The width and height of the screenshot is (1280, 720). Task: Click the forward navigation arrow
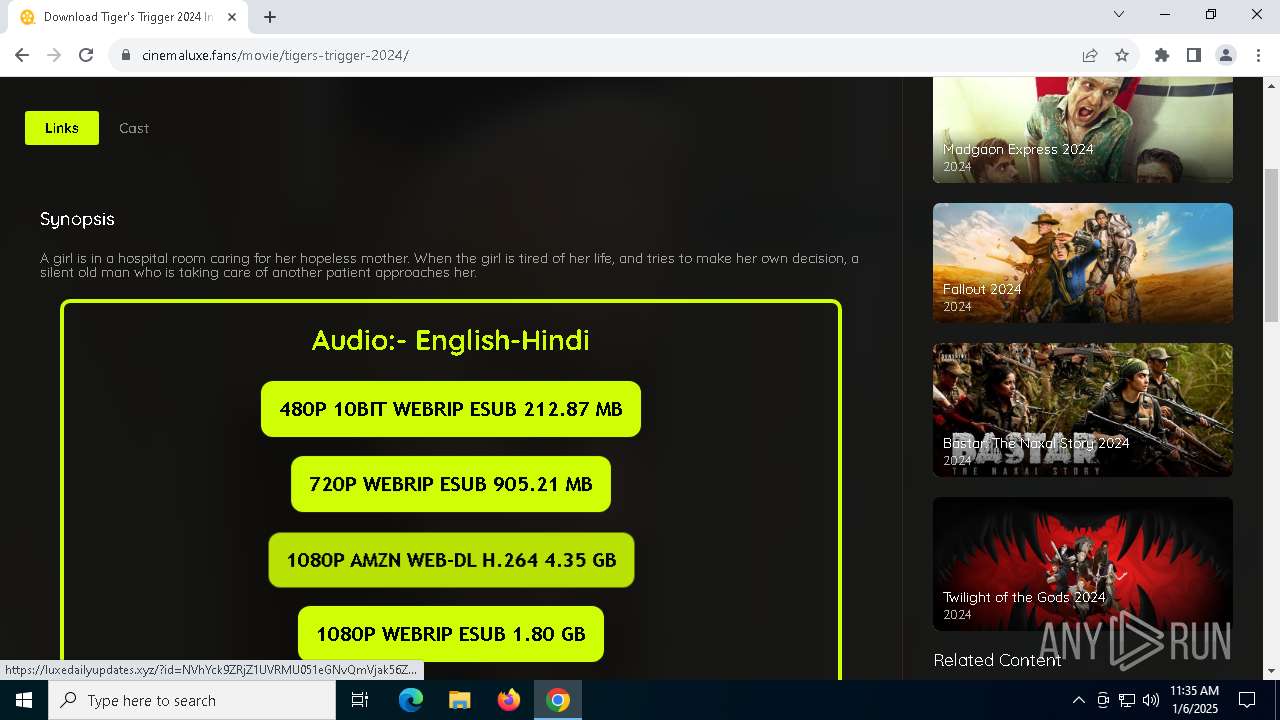pyautogui.click(x=54, y=55)
